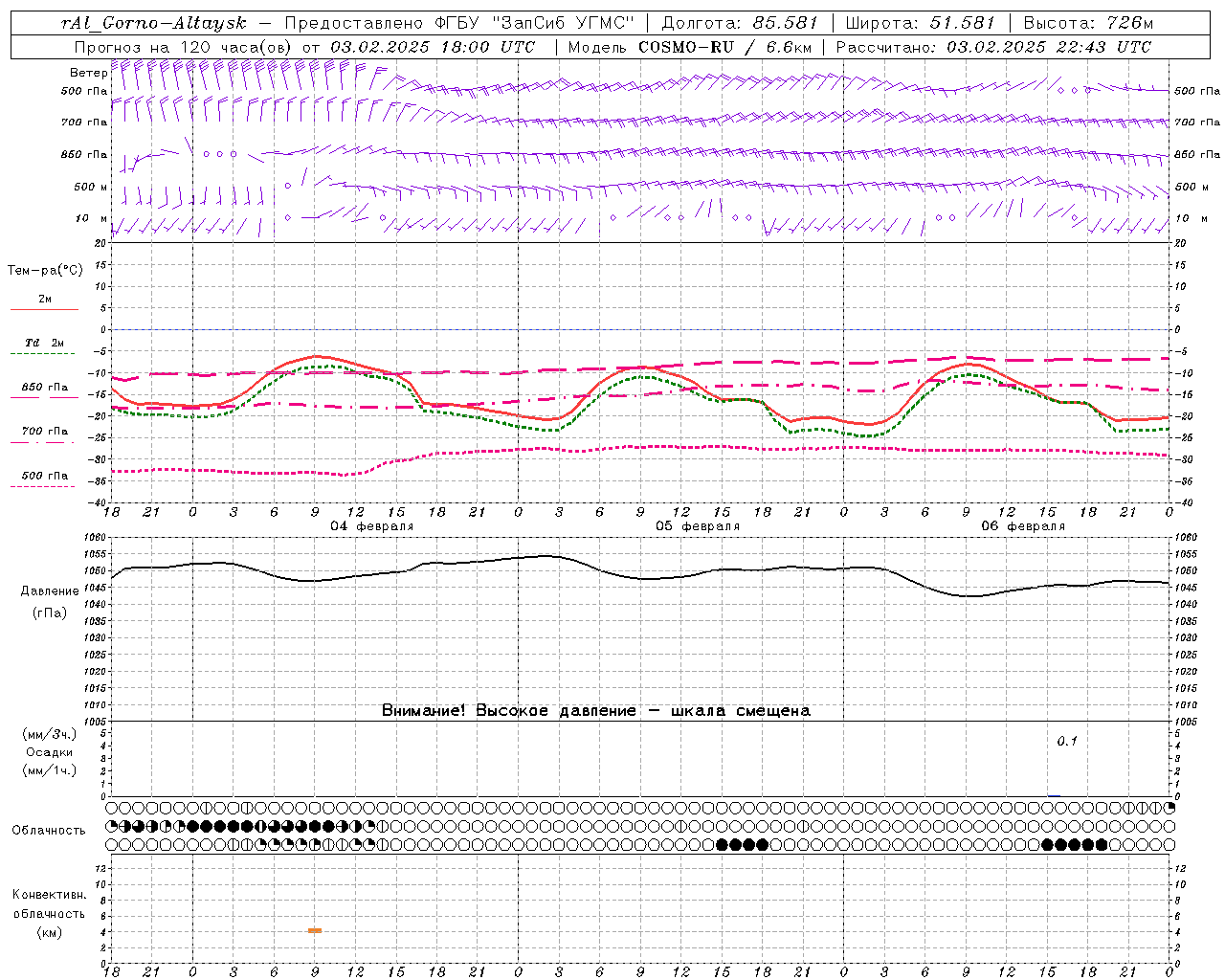The height and width of the screenshot is (980, 1225).
Task: Click the elevation text Высота: 726м
Action: (1088, 23)
